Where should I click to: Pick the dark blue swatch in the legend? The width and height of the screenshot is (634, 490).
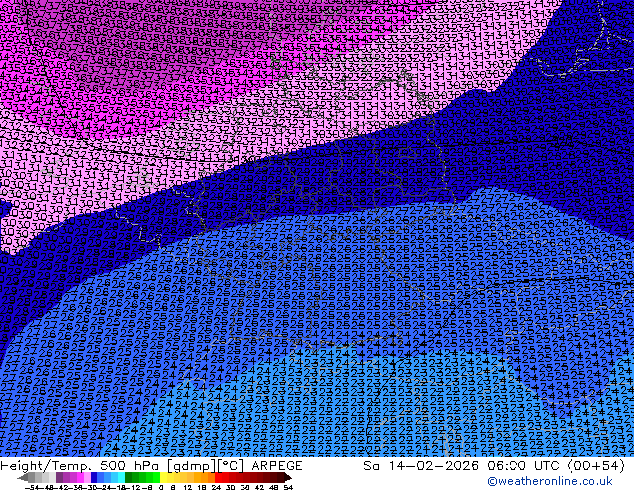coord(94,477)
